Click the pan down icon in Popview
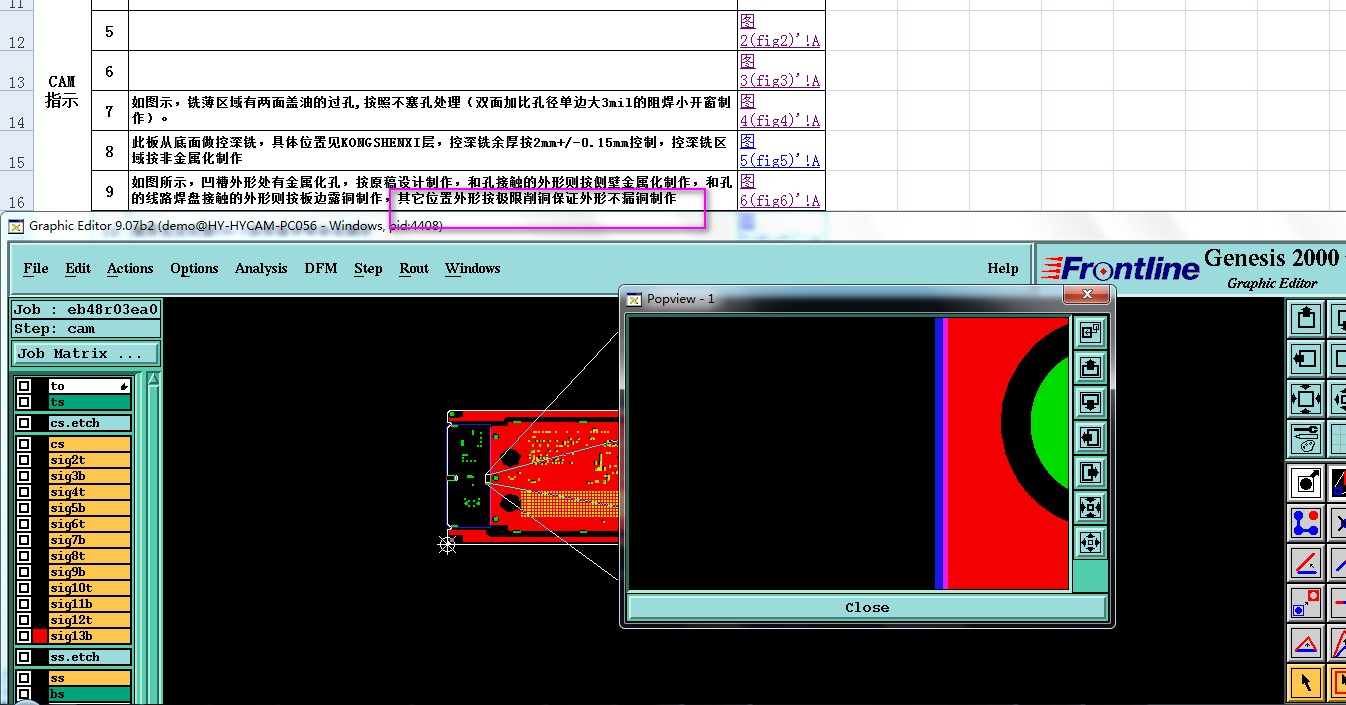This screenshot has height=705, width=1346. [x=1090, y=402]
